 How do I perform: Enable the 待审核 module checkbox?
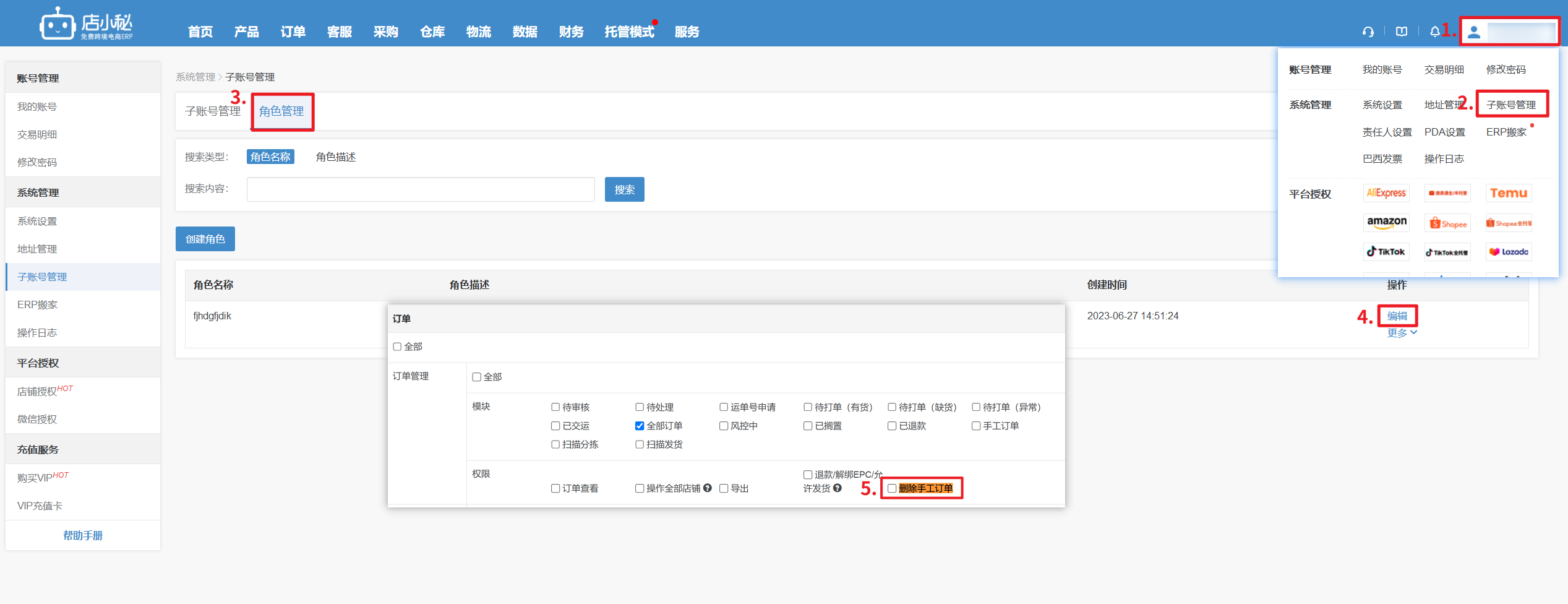pos(555,407)
